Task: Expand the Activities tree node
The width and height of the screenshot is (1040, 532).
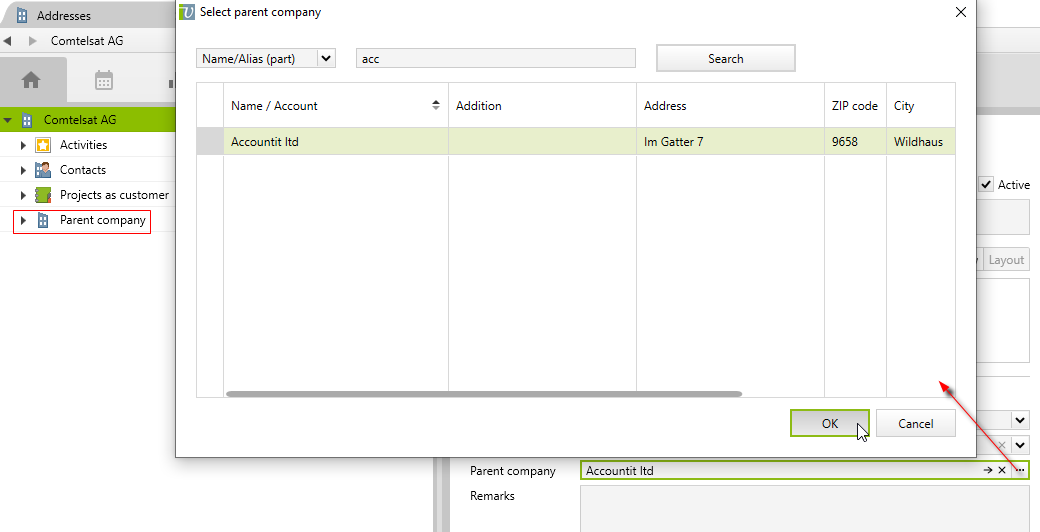Action: click(x=23, y=145)
